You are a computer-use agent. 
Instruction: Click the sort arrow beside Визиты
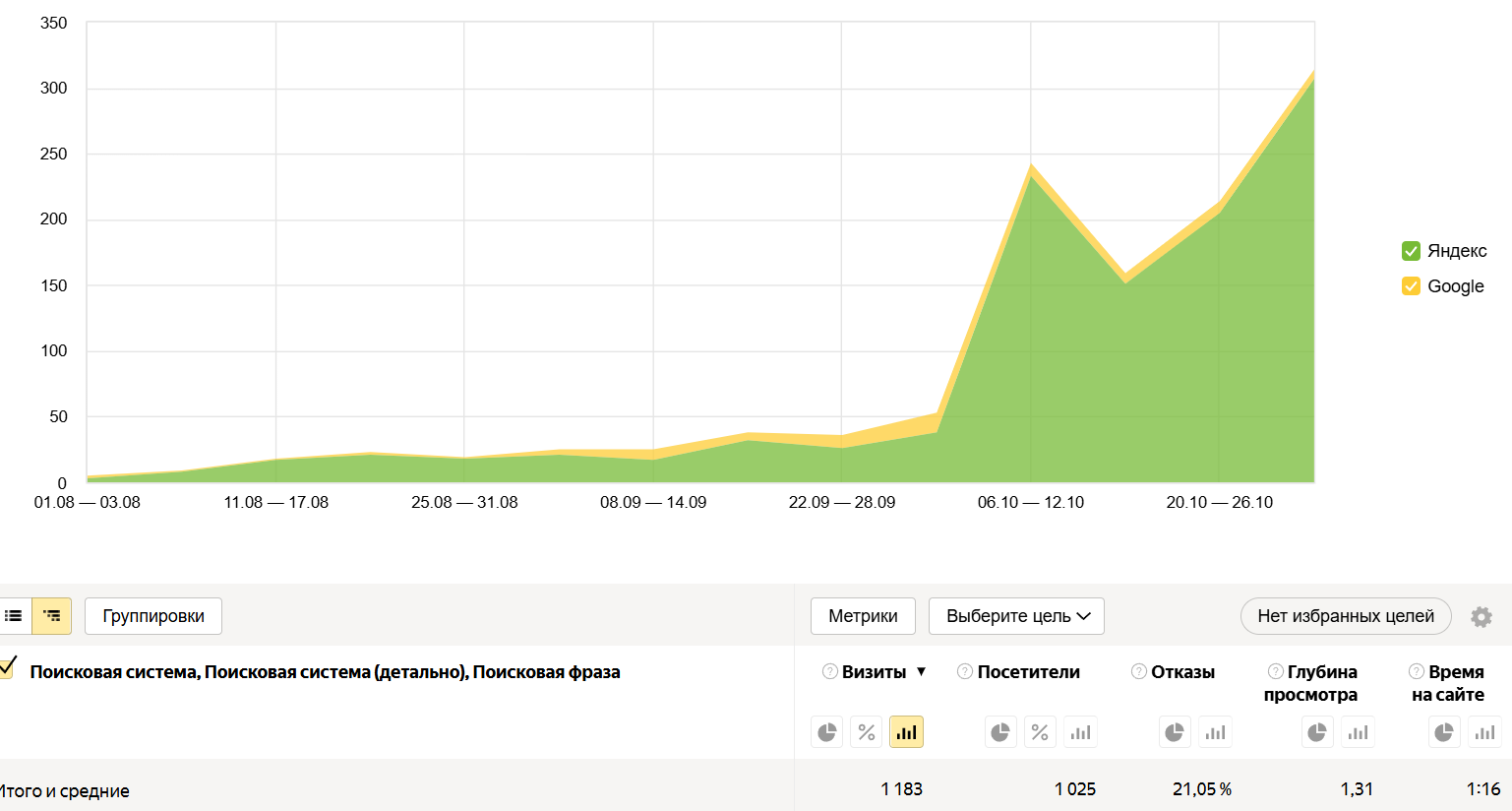click(922, 671)
